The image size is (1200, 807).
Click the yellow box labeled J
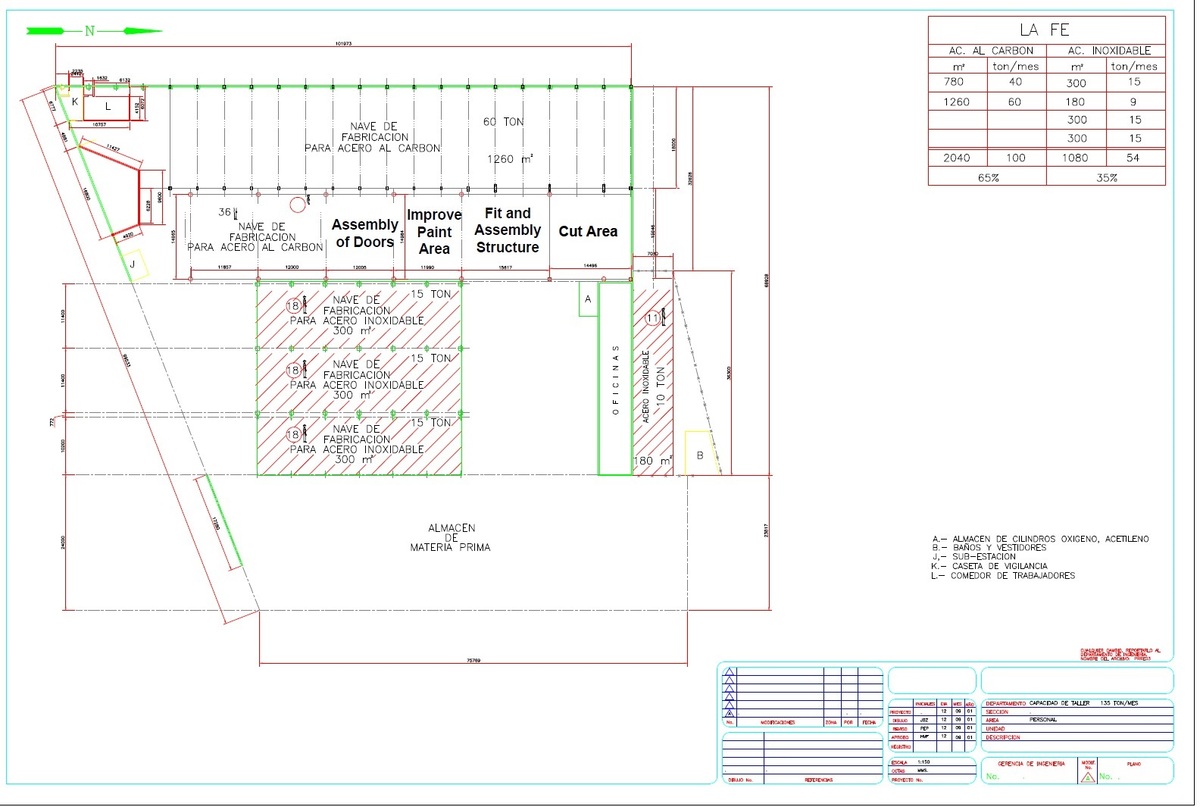coord(133,263)
